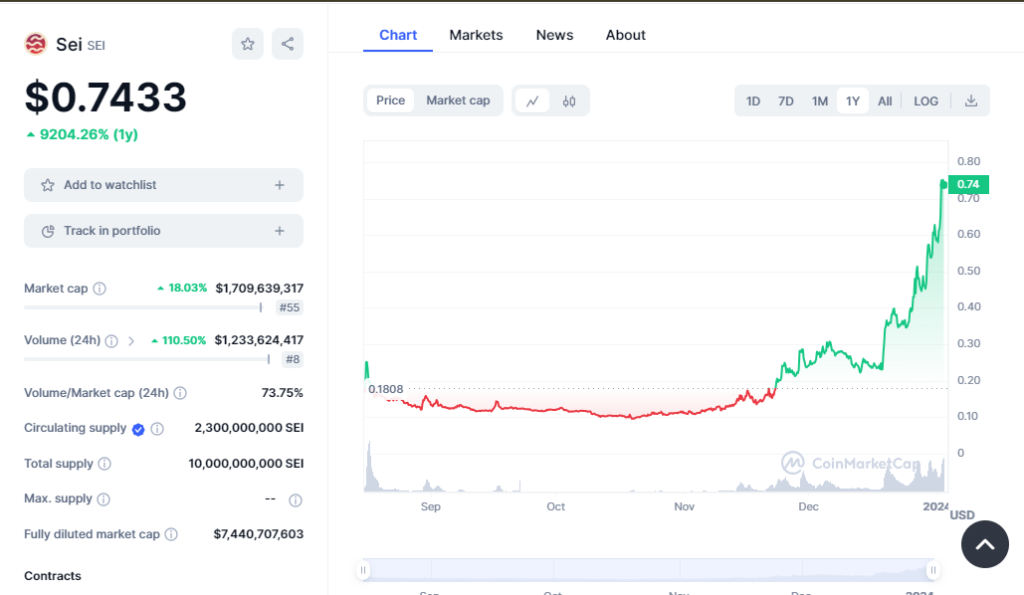Click the pie chart icon in Track in portfolio
The width and height of the screenshot is (1024, 595).
pos(48,231)
